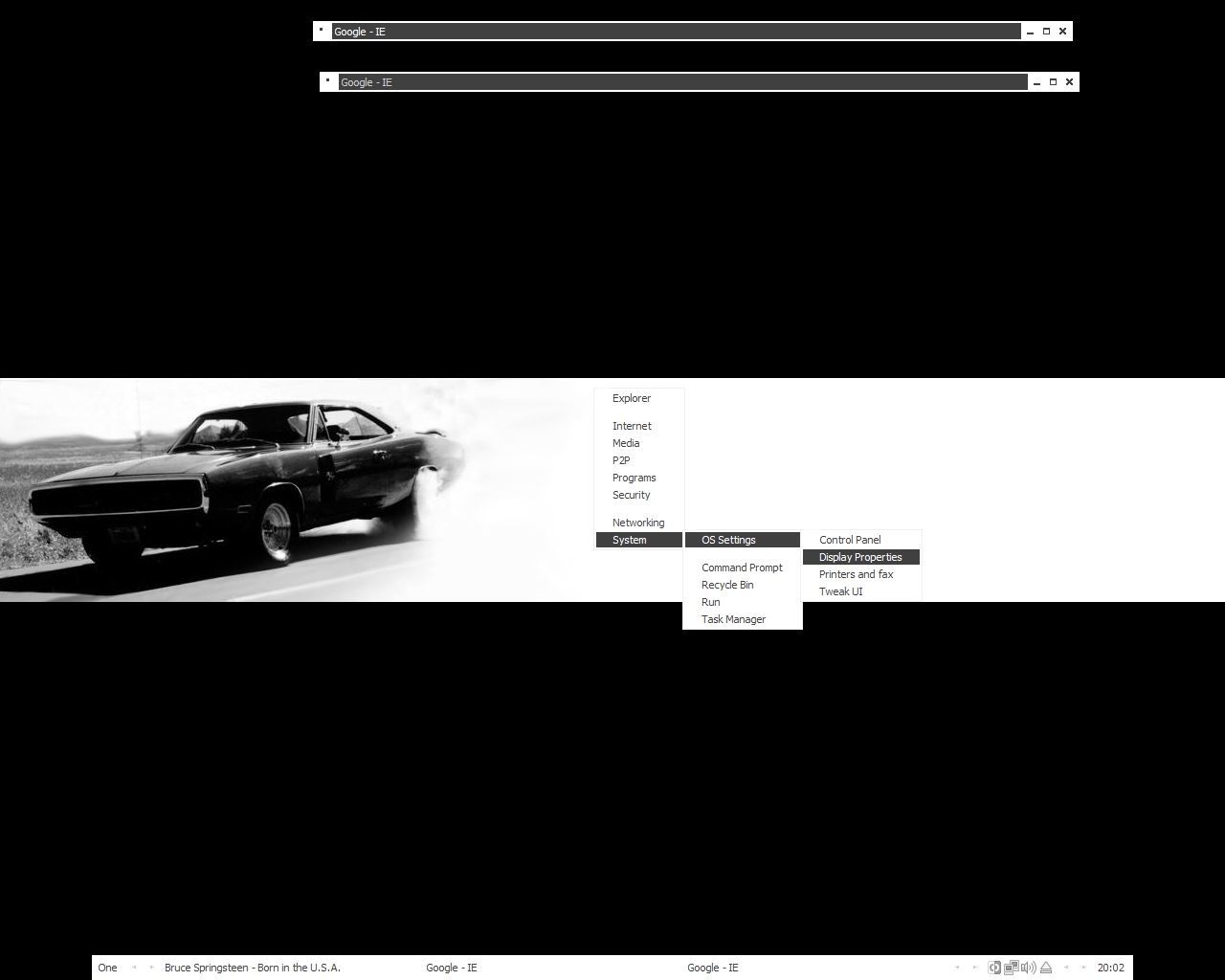Launch Command Prompt from the menu

tap(743, 568)
